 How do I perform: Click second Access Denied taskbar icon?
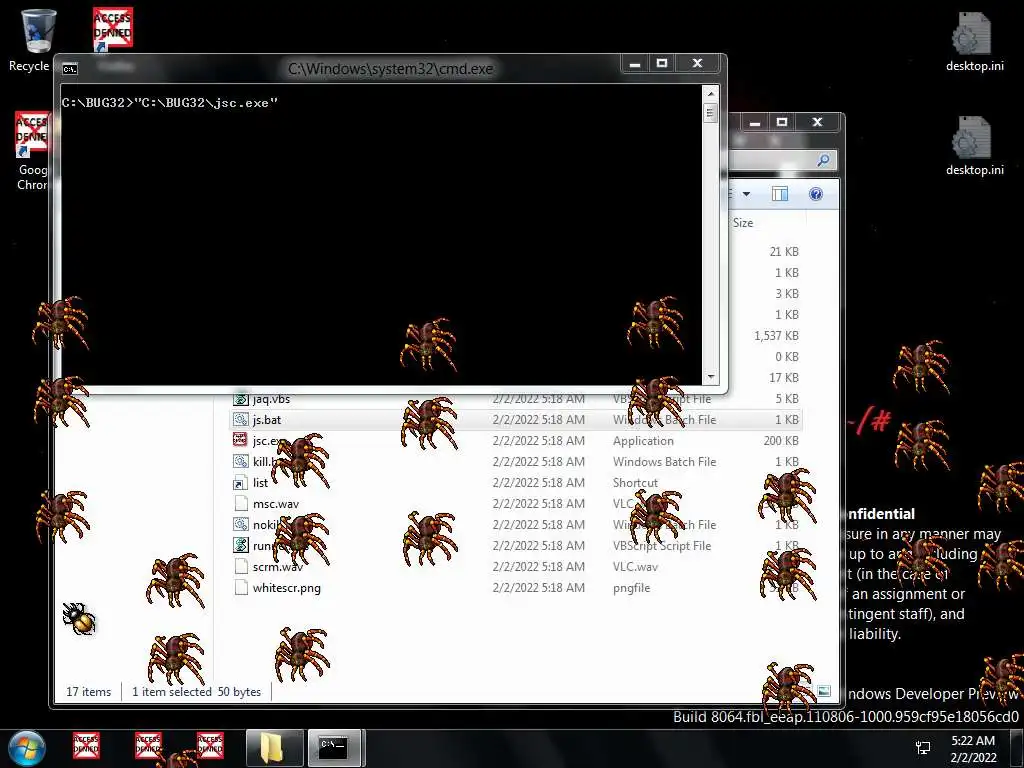coord(148,744)
